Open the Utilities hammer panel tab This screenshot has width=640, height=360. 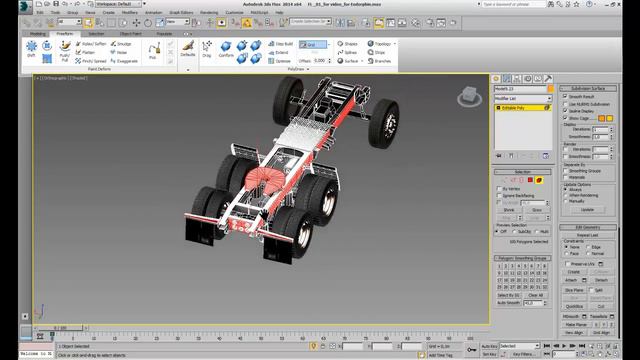point(548,79)
